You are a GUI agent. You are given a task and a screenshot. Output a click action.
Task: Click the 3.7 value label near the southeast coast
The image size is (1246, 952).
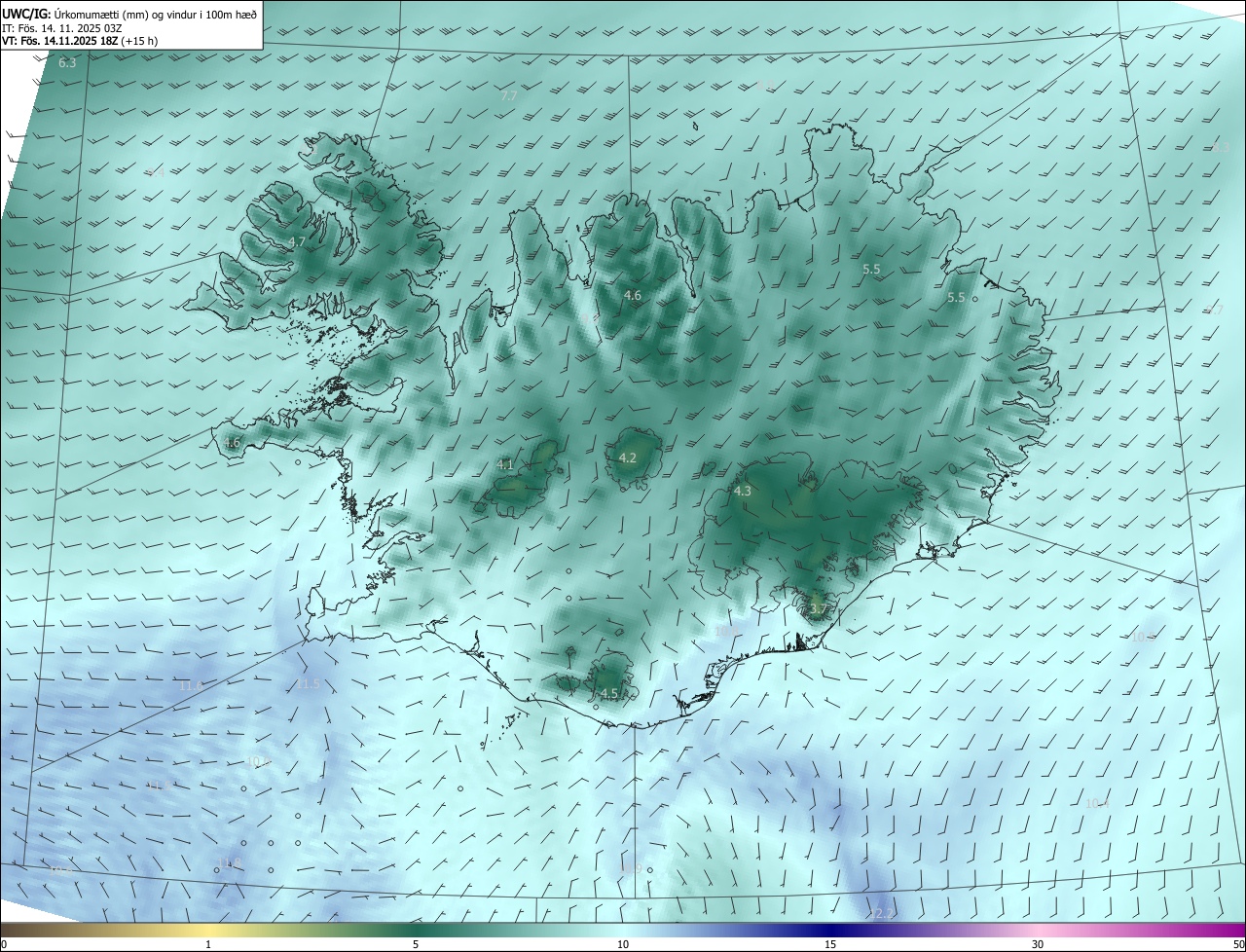819,609
